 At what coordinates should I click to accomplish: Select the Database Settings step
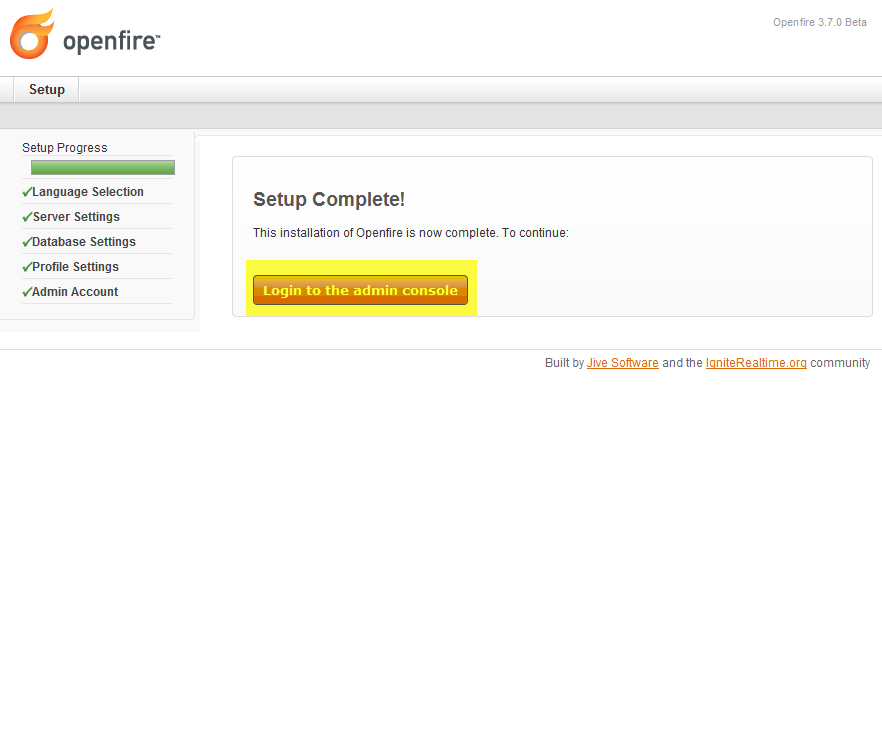pos(84,242)
